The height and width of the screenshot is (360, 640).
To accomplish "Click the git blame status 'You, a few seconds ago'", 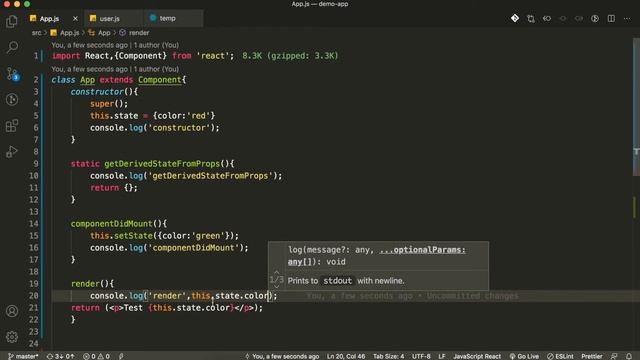I will [282, 356].
